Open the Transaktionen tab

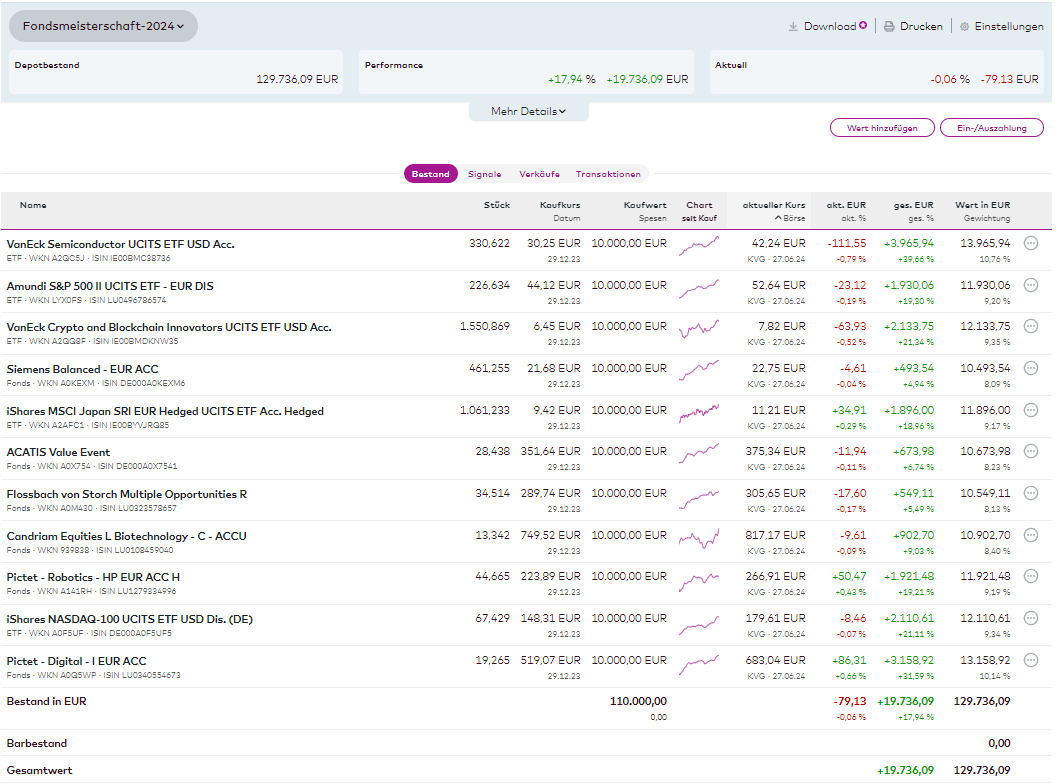(608, 174)
